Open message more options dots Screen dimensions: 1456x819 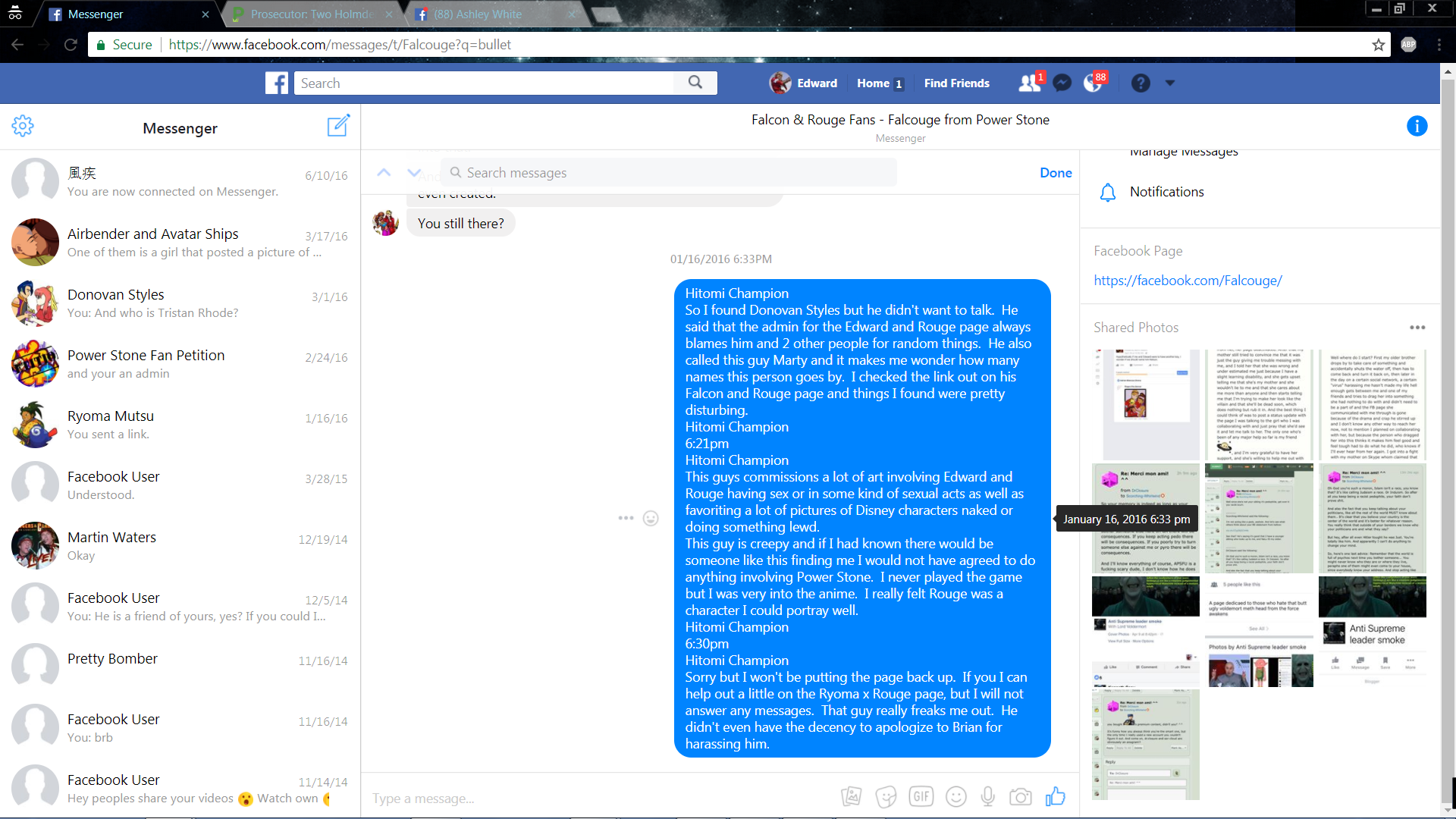point(626,518)
